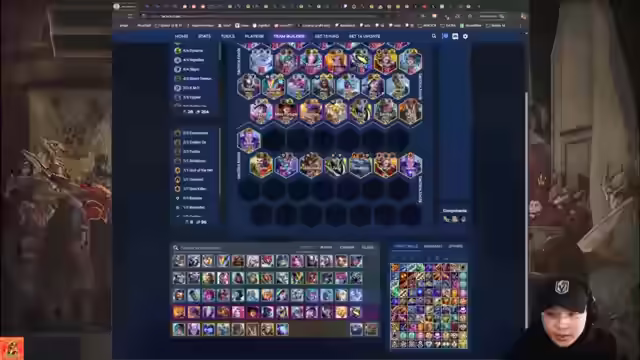This screenshot has height=360, width=640.
Task: Select the 4/4 Slayer trait row
Action: 196,69
